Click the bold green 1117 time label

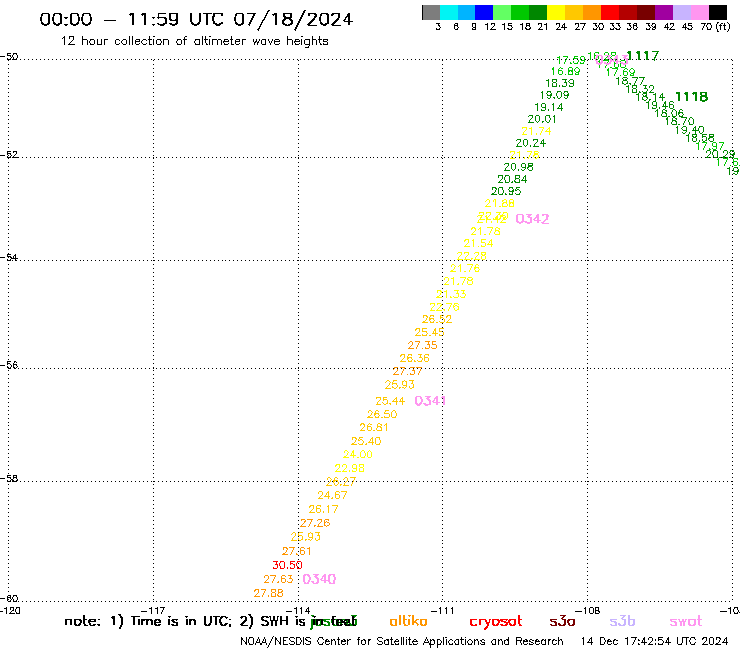pyautogui.click(x=642, y=56)
